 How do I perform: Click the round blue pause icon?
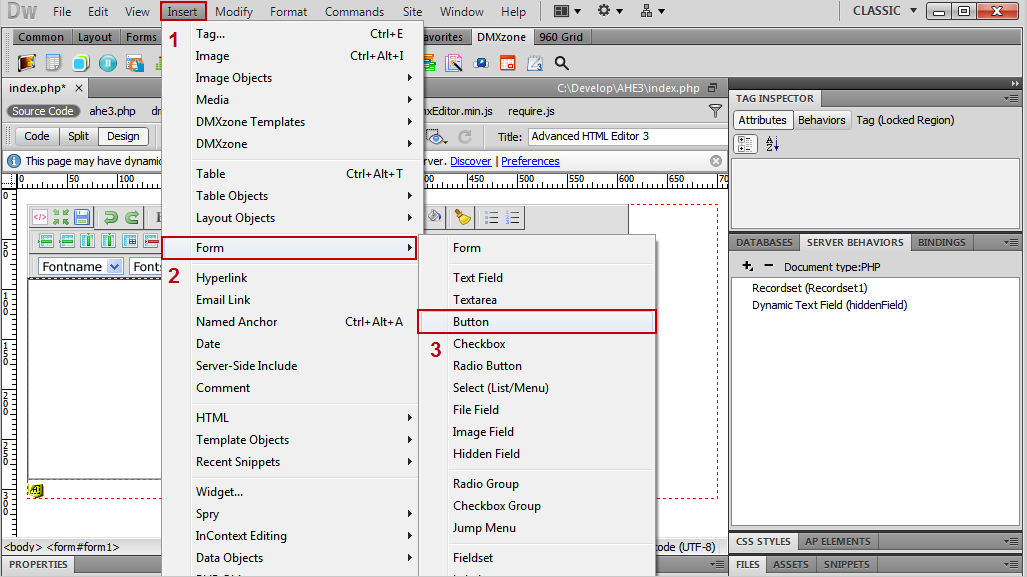(x=107, y=63)
